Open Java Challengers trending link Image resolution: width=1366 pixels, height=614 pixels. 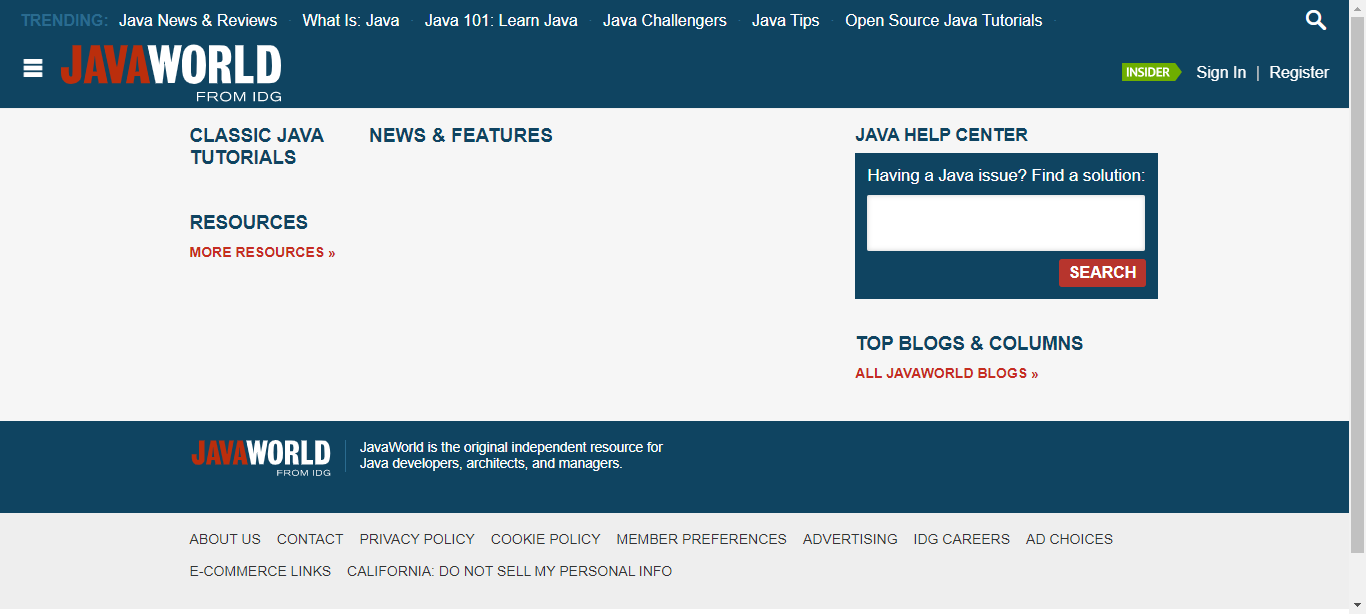click(x=665, y=20)
